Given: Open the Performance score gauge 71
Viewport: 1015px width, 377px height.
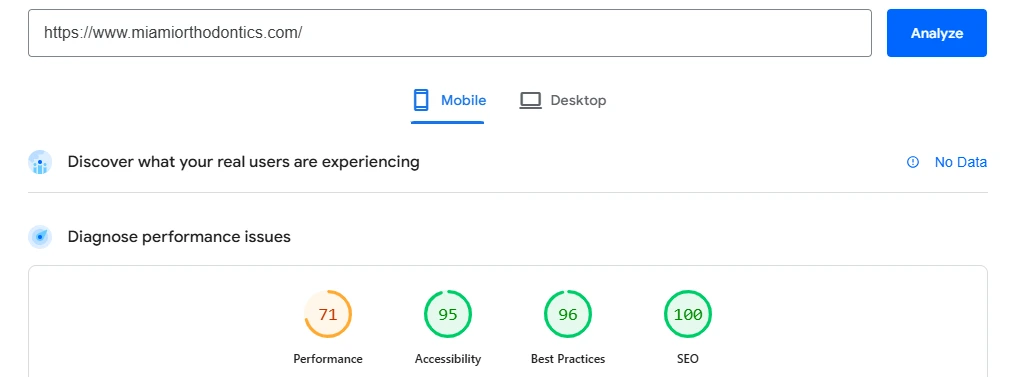Looking at the screenshot, I should (x=328, y=314).
